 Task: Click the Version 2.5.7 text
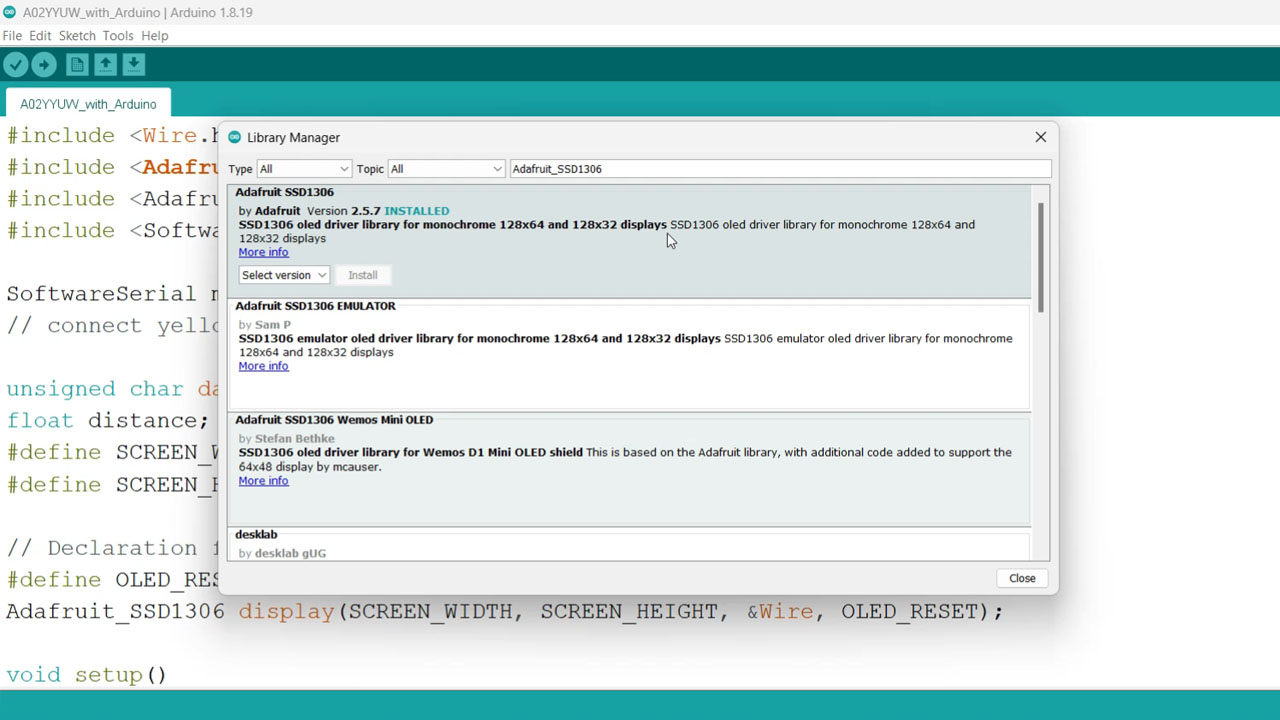tap(343, 211)
